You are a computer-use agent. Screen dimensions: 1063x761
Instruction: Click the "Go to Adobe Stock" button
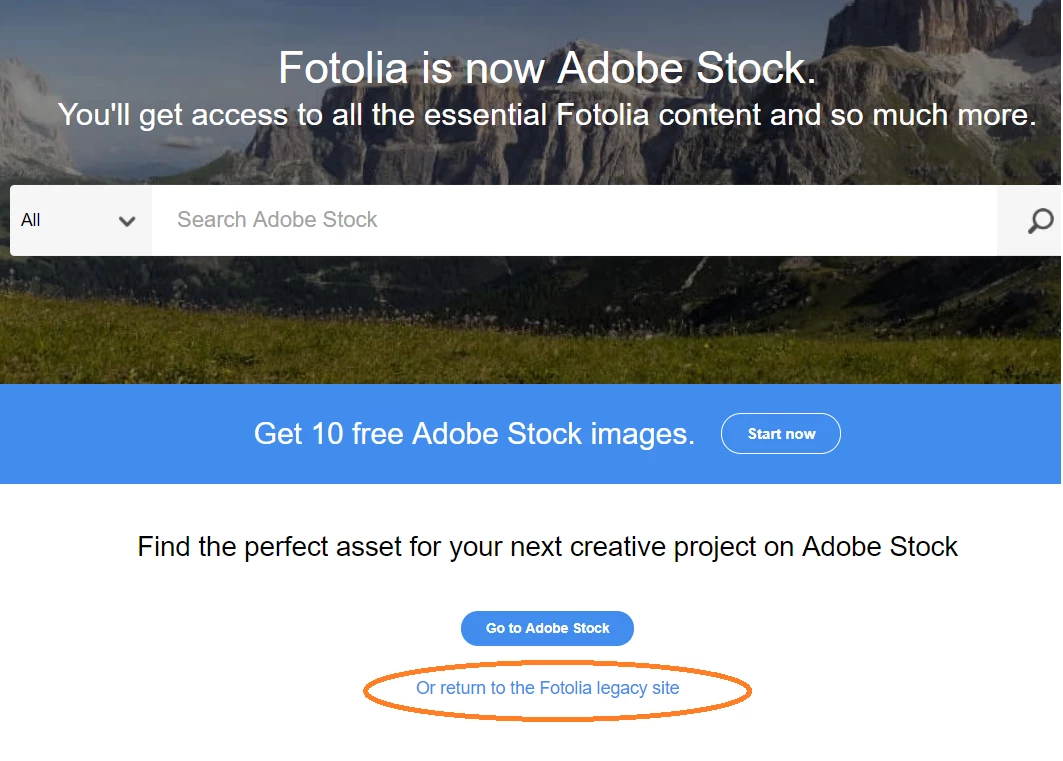[547, 628]
